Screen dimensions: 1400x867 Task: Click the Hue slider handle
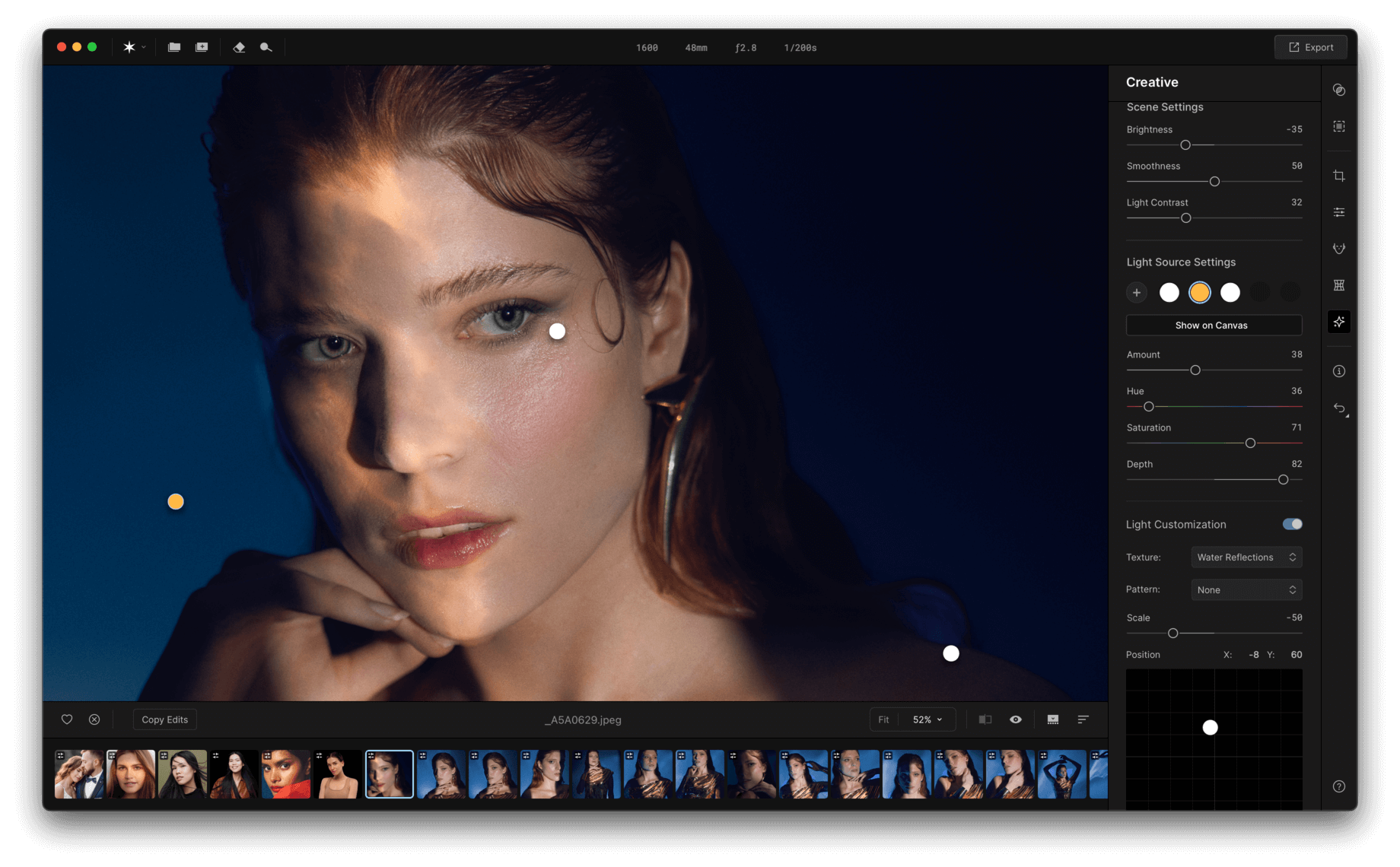1149,407
